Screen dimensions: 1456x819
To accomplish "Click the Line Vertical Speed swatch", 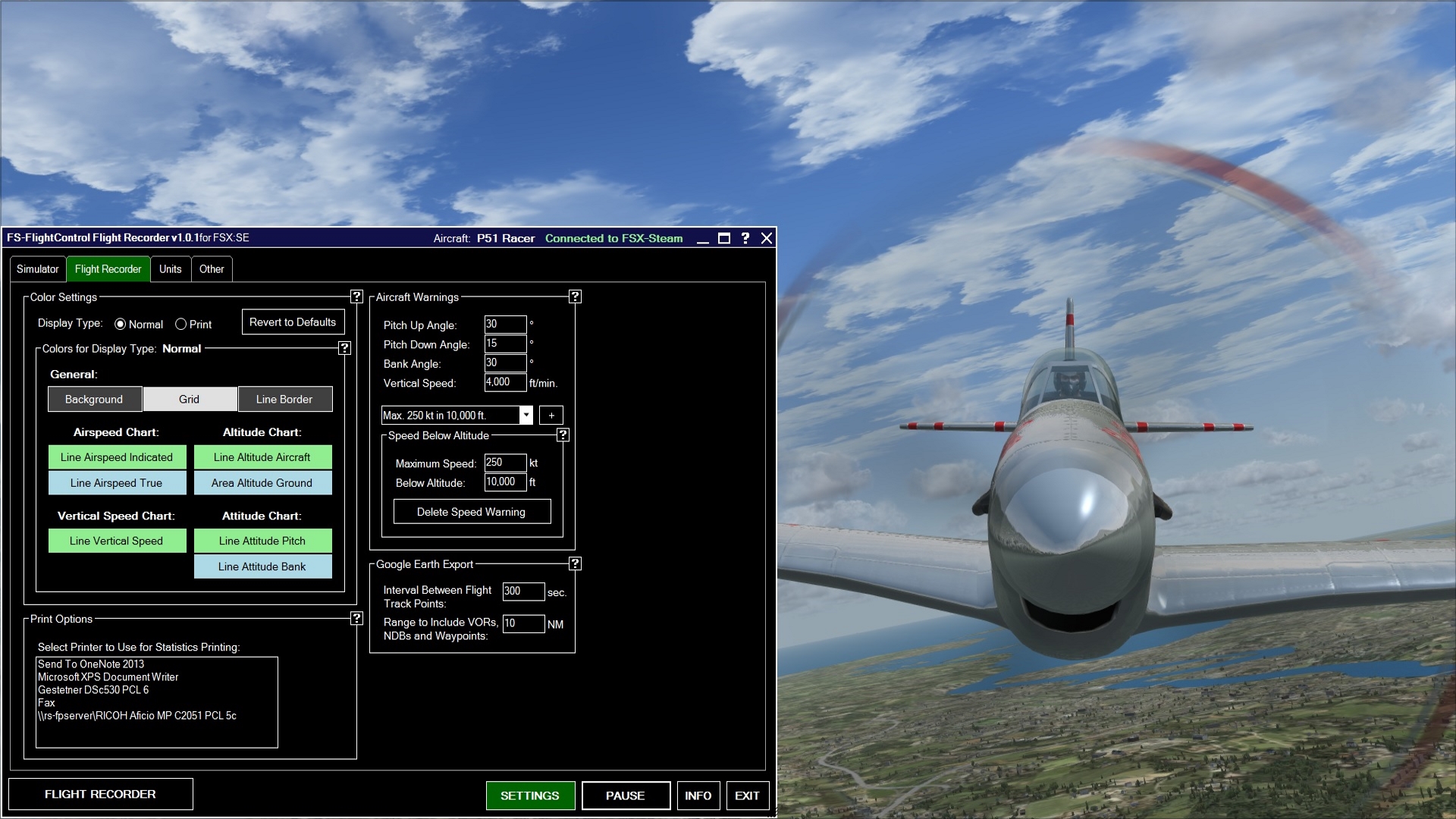I will [x=115, y=540].
